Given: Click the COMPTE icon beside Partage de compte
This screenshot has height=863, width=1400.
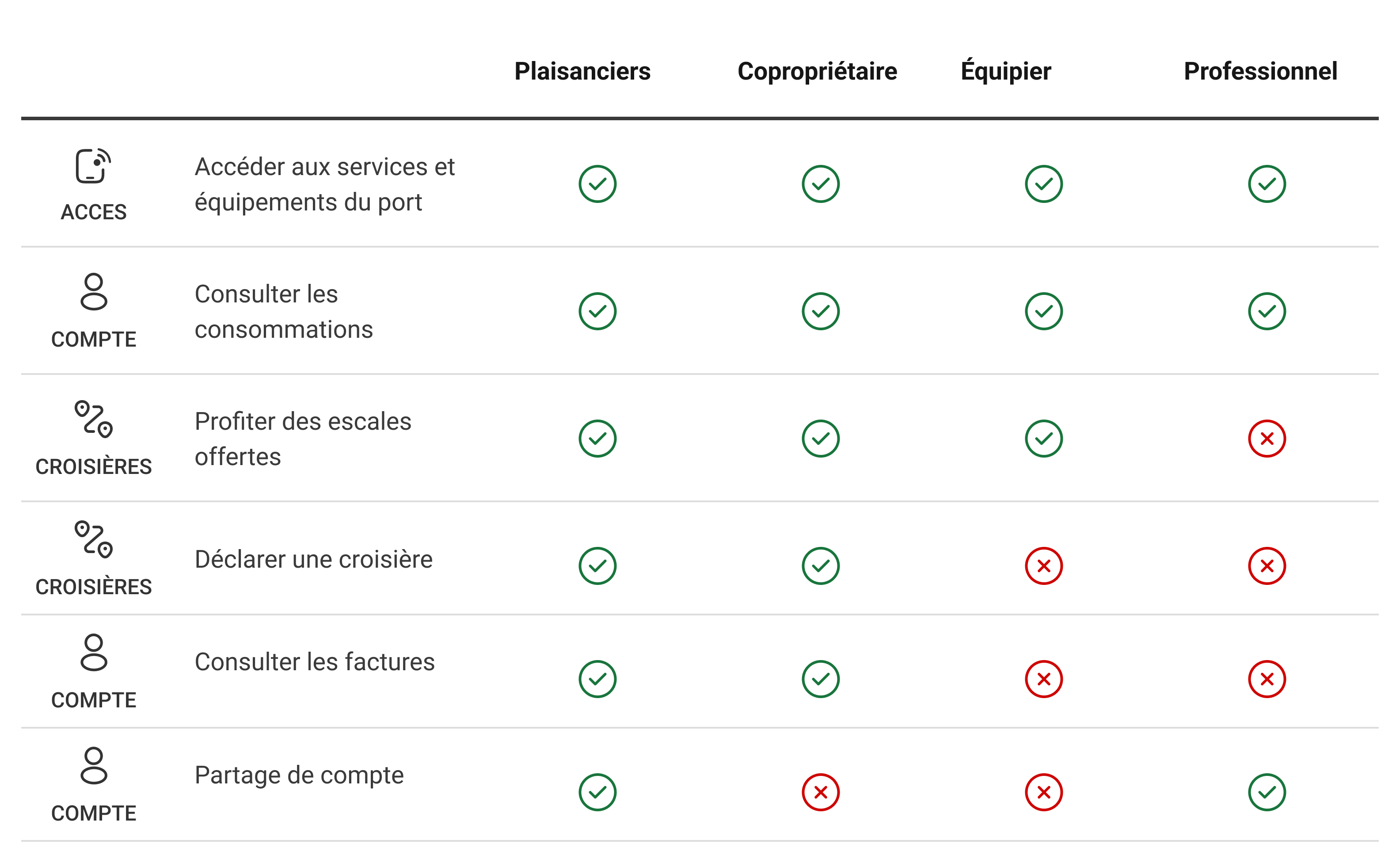Looking at the screenshot, I should click(x=94, y=765).
